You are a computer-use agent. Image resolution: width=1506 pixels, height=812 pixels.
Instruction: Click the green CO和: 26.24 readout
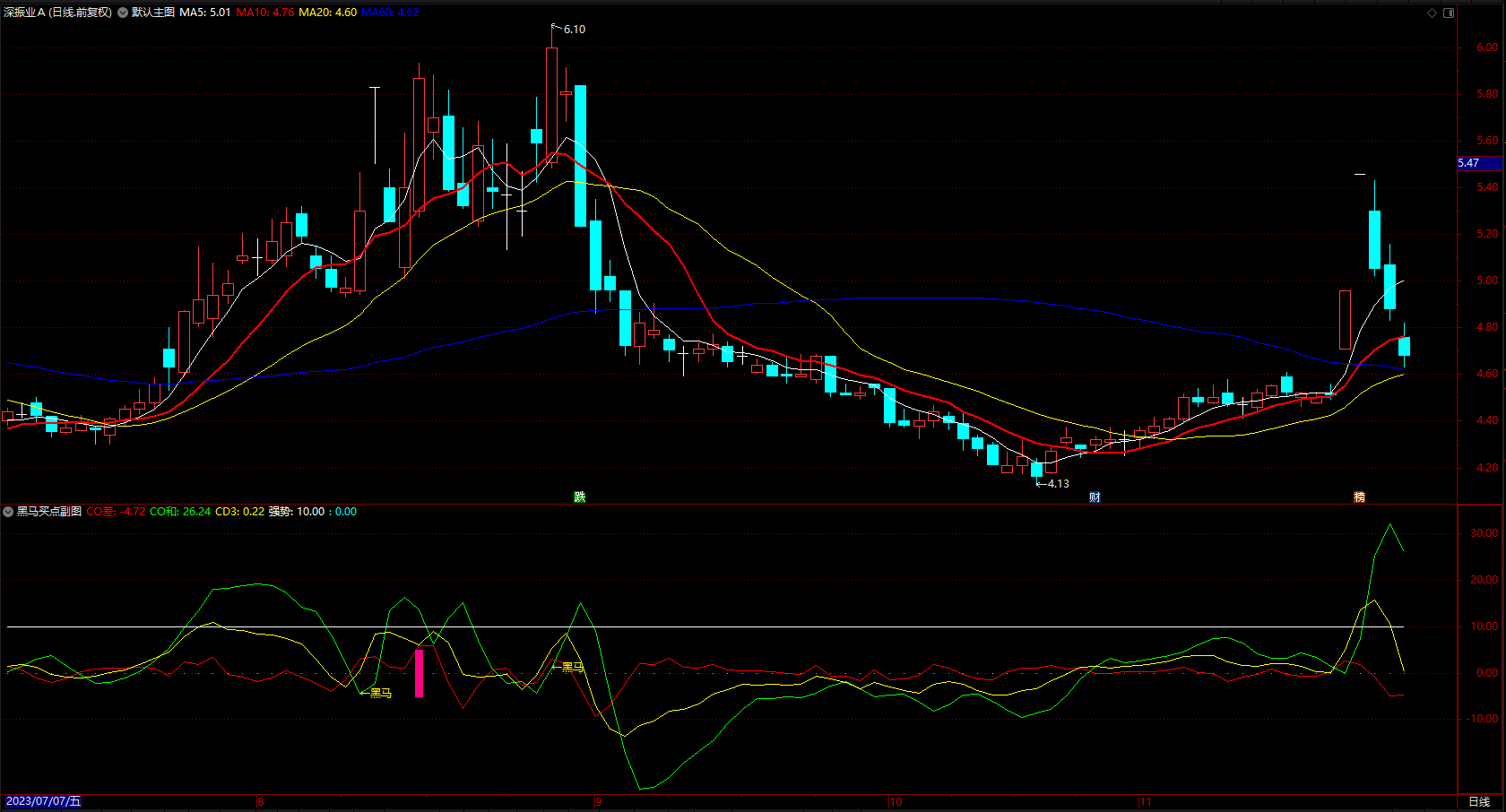(180, 512)
